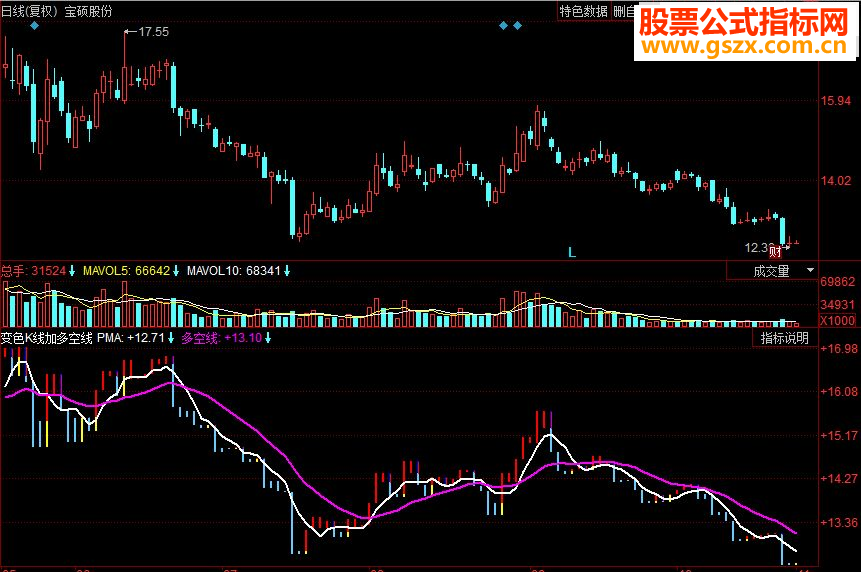Click the left one of the paired blue diamond markers

click(x=504, y=26)
